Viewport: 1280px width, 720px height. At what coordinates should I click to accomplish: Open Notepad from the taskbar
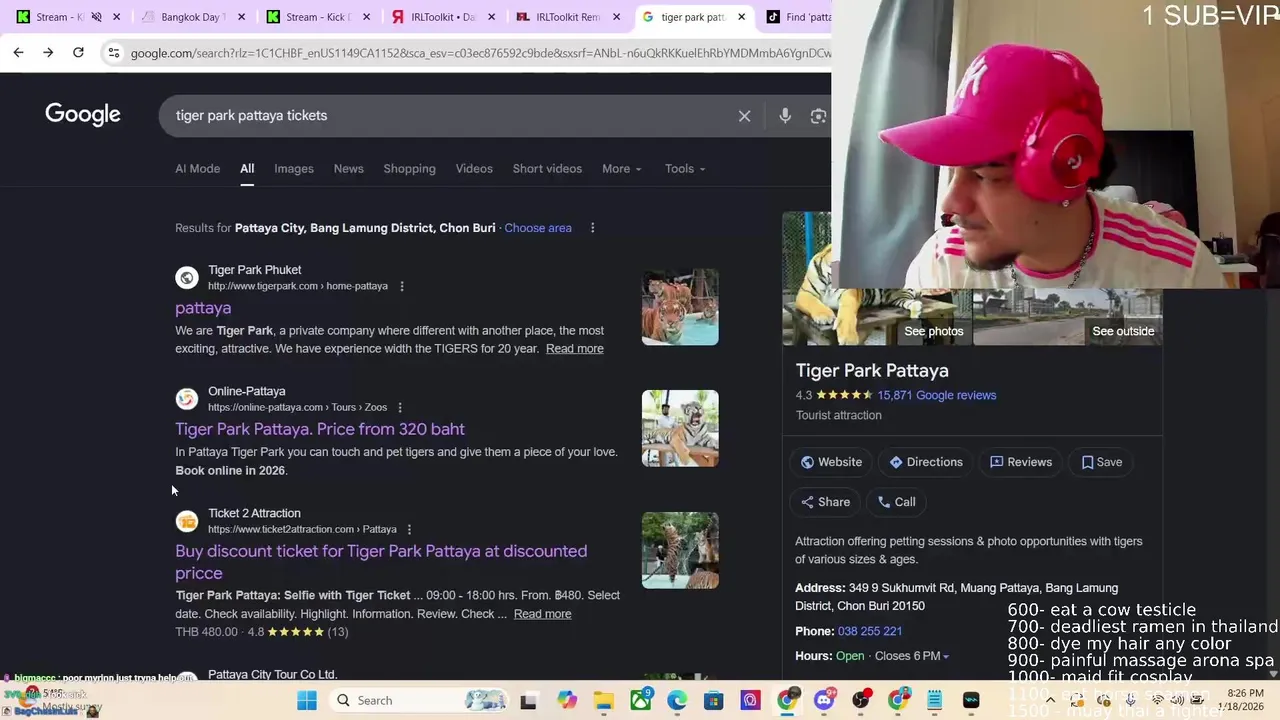click(934, 700)
